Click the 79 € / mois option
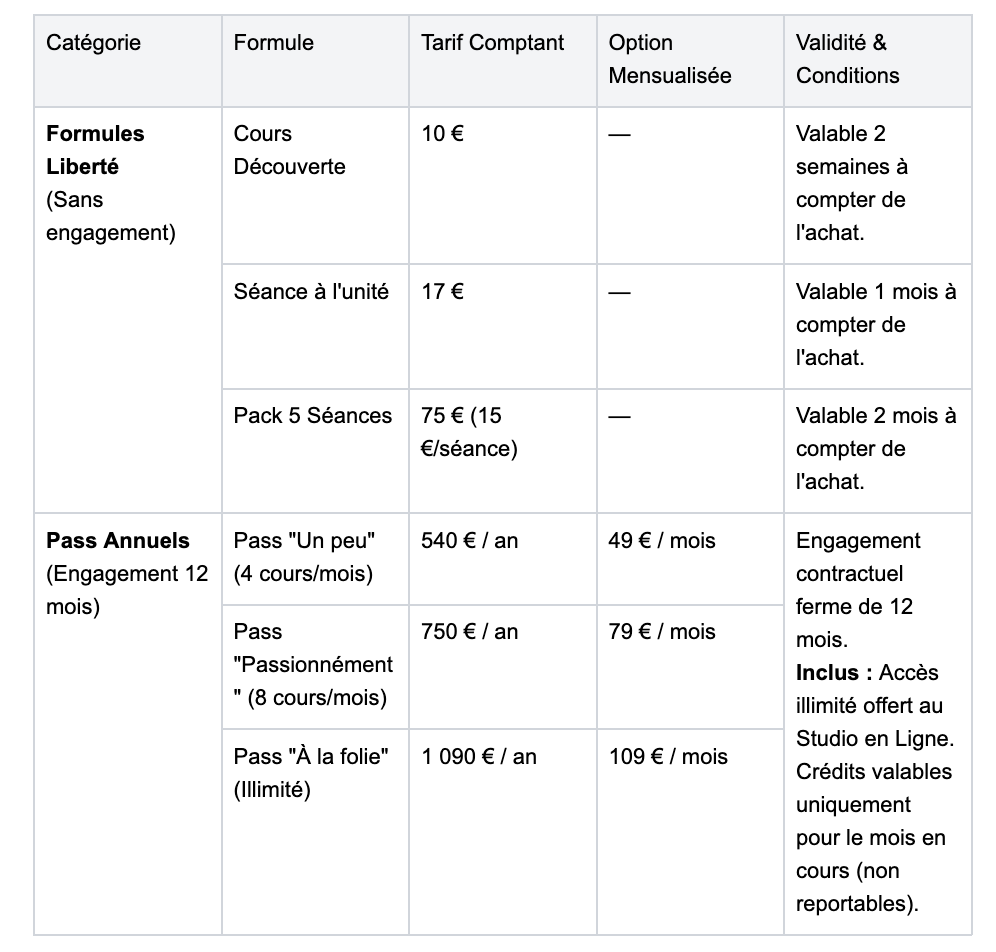This screenshot has height=952, width=996. pyautogui.click(x=662, y=632)
